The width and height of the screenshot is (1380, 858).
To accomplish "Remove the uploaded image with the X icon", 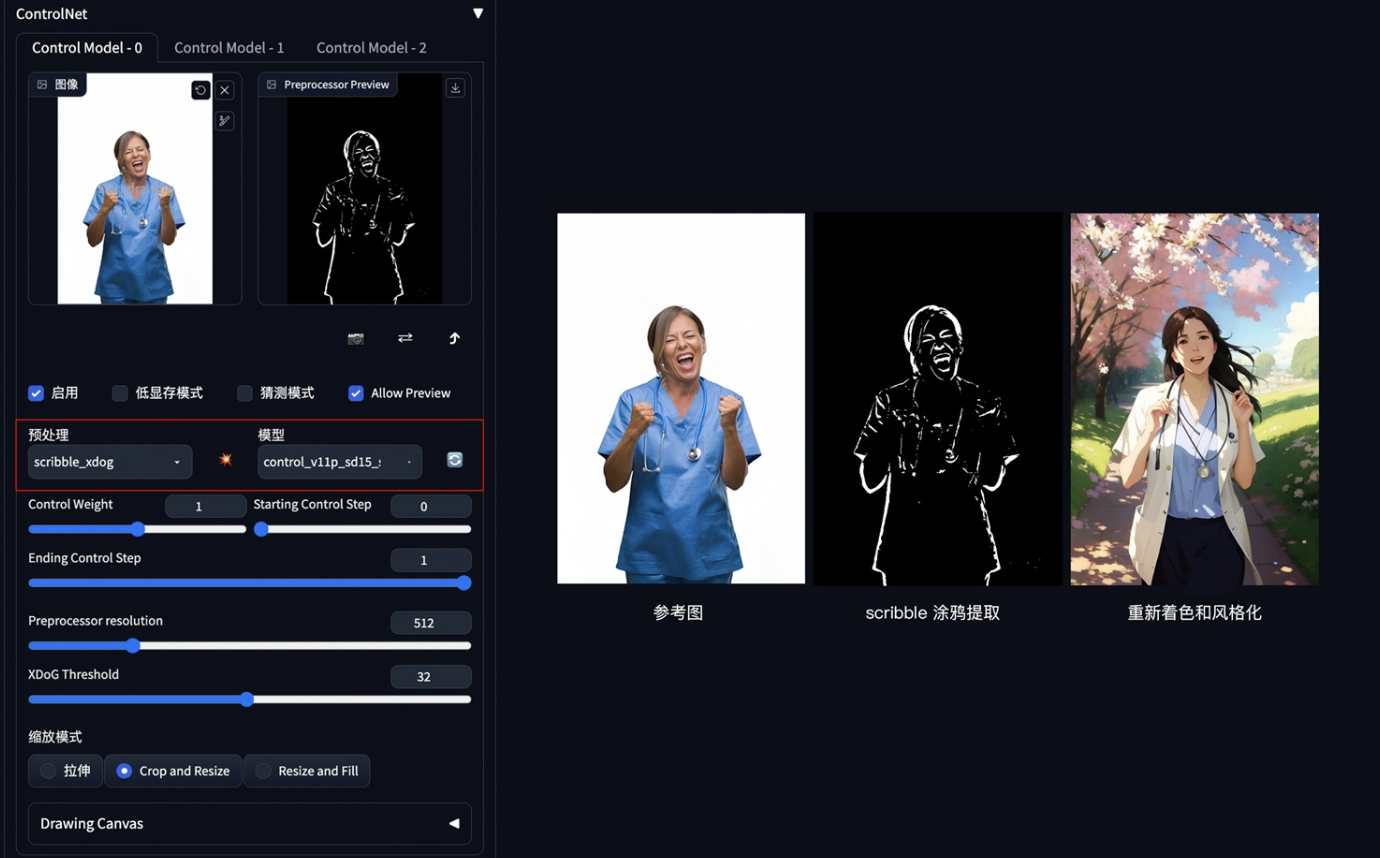I will 225,90.
